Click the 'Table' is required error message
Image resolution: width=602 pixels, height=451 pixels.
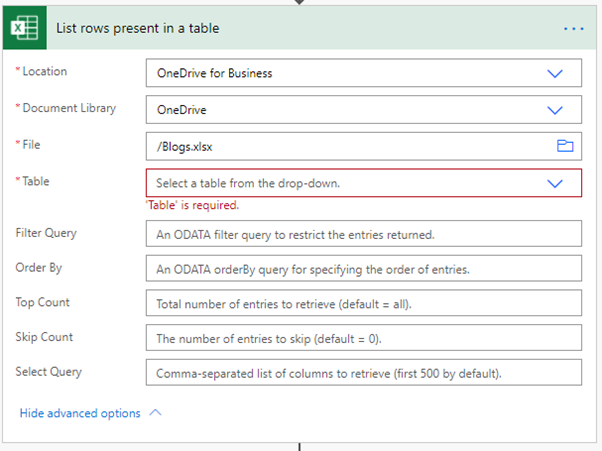point(192,205)
